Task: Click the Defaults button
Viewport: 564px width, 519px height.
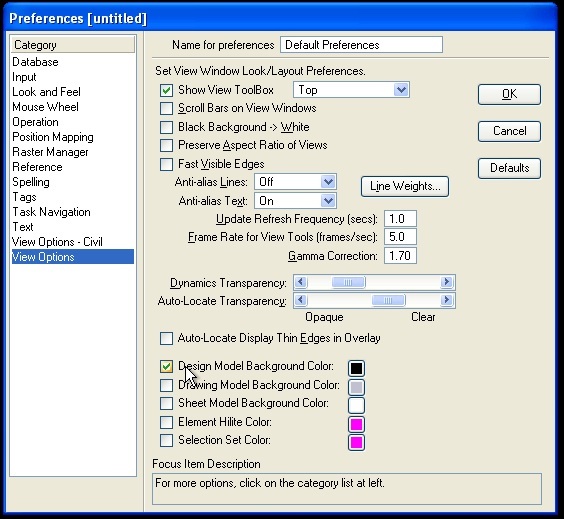Action: point(509,168)
